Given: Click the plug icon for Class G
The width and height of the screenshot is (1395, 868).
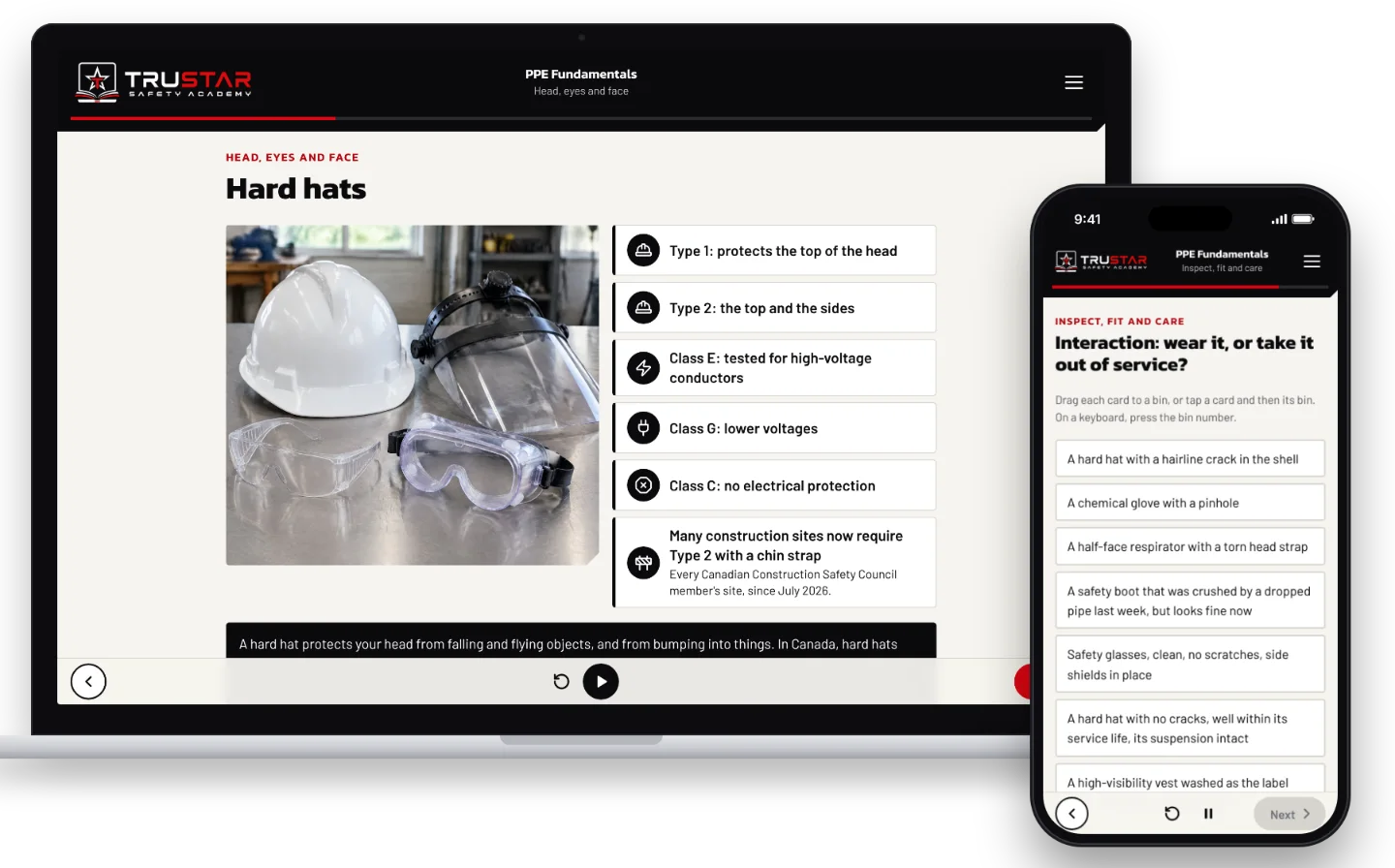Looking at the screenshot, I should (643, 428).
